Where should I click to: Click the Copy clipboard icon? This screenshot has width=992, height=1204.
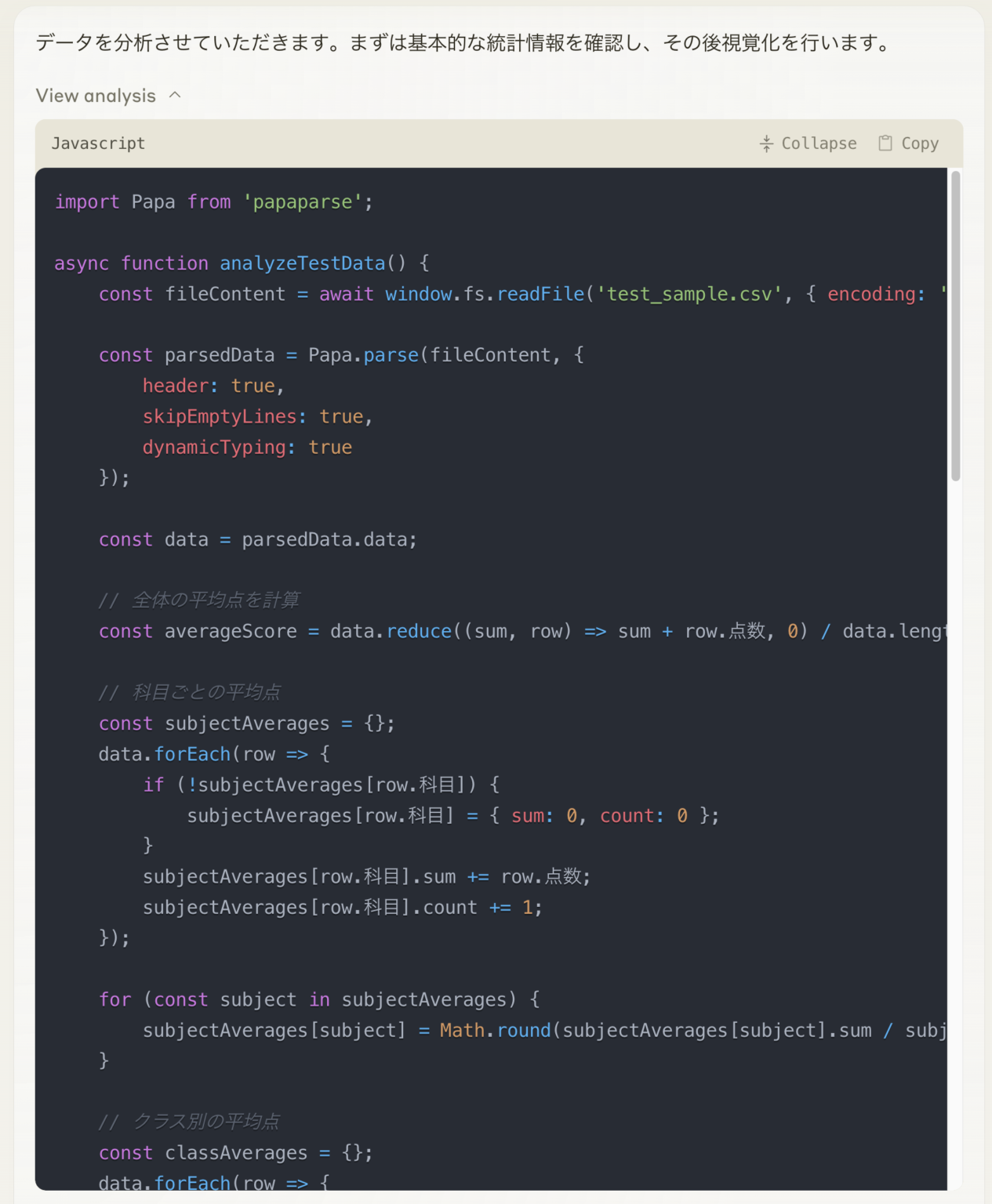coord(885,143)
